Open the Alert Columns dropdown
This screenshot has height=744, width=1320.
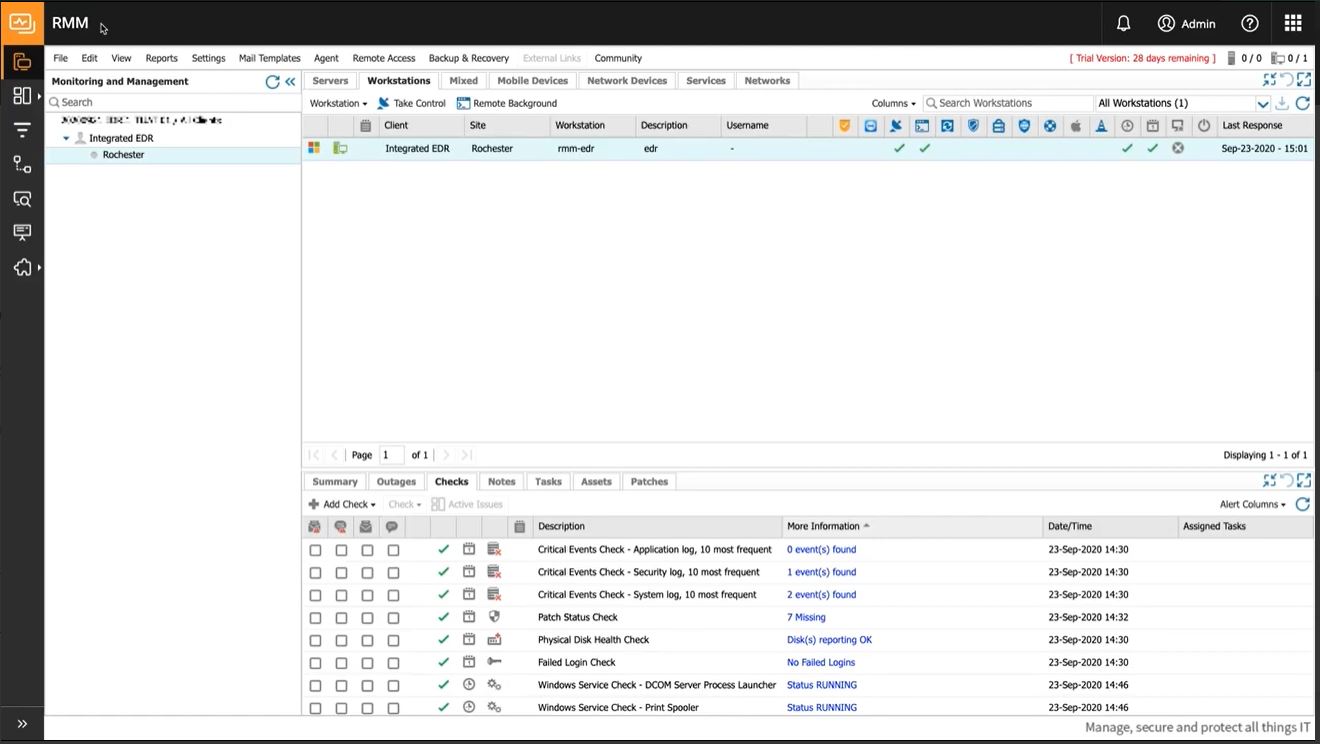[1250, 504]
